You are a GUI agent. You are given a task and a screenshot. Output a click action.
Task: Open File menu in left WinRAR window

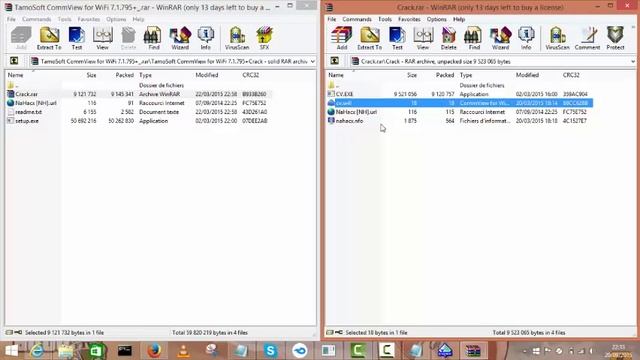coord(11,19)
